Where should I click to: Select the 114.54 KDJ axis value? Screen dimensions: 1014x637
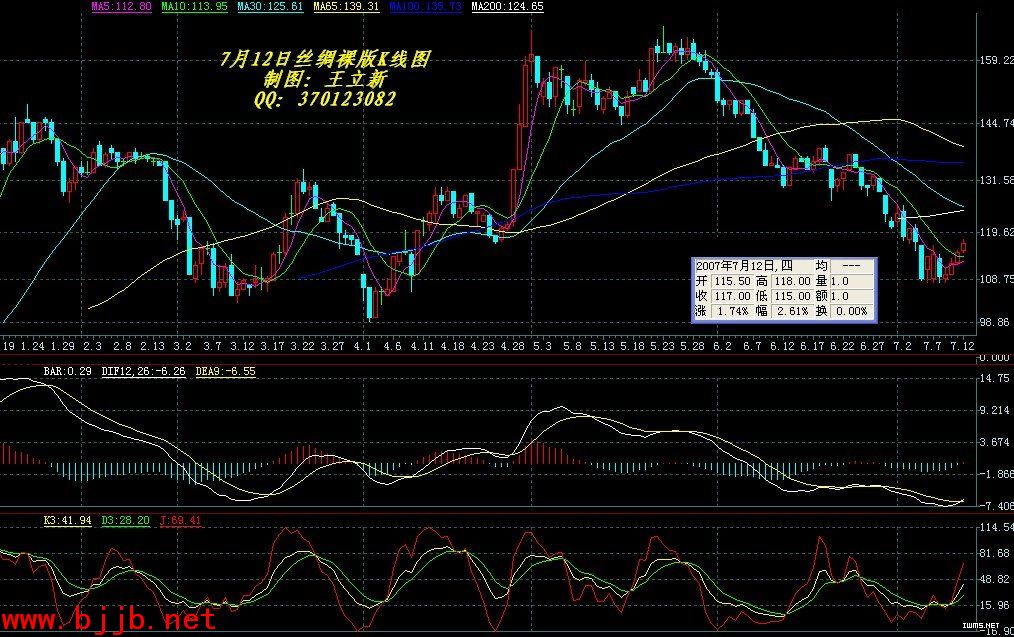997,528
